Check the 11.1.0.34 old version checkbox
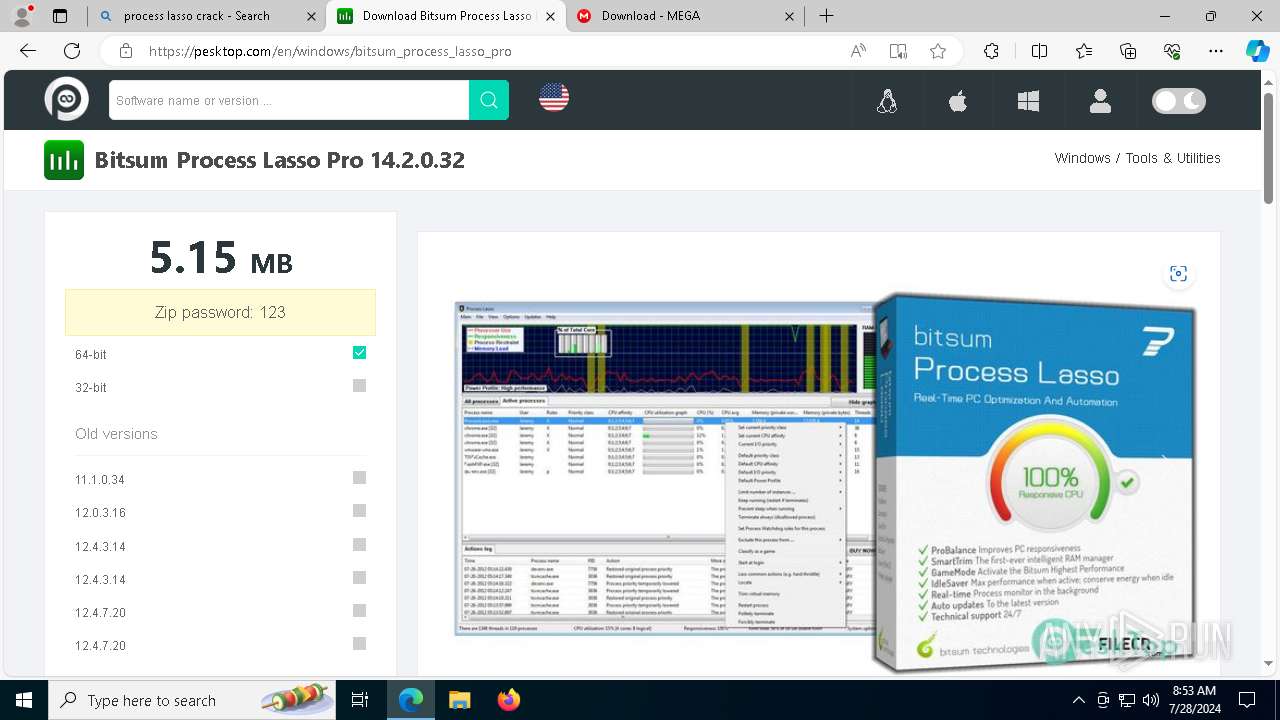The width and height of the screenshot is (1280, 720). (x=359, y=478)
